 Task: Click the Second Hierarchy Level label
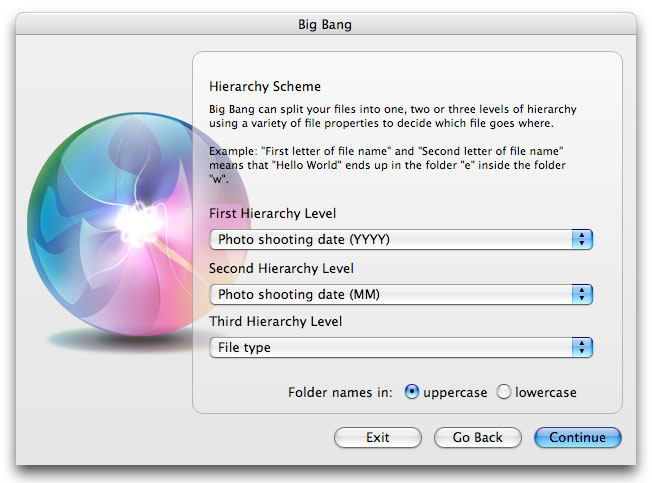(x=281, y=269)
